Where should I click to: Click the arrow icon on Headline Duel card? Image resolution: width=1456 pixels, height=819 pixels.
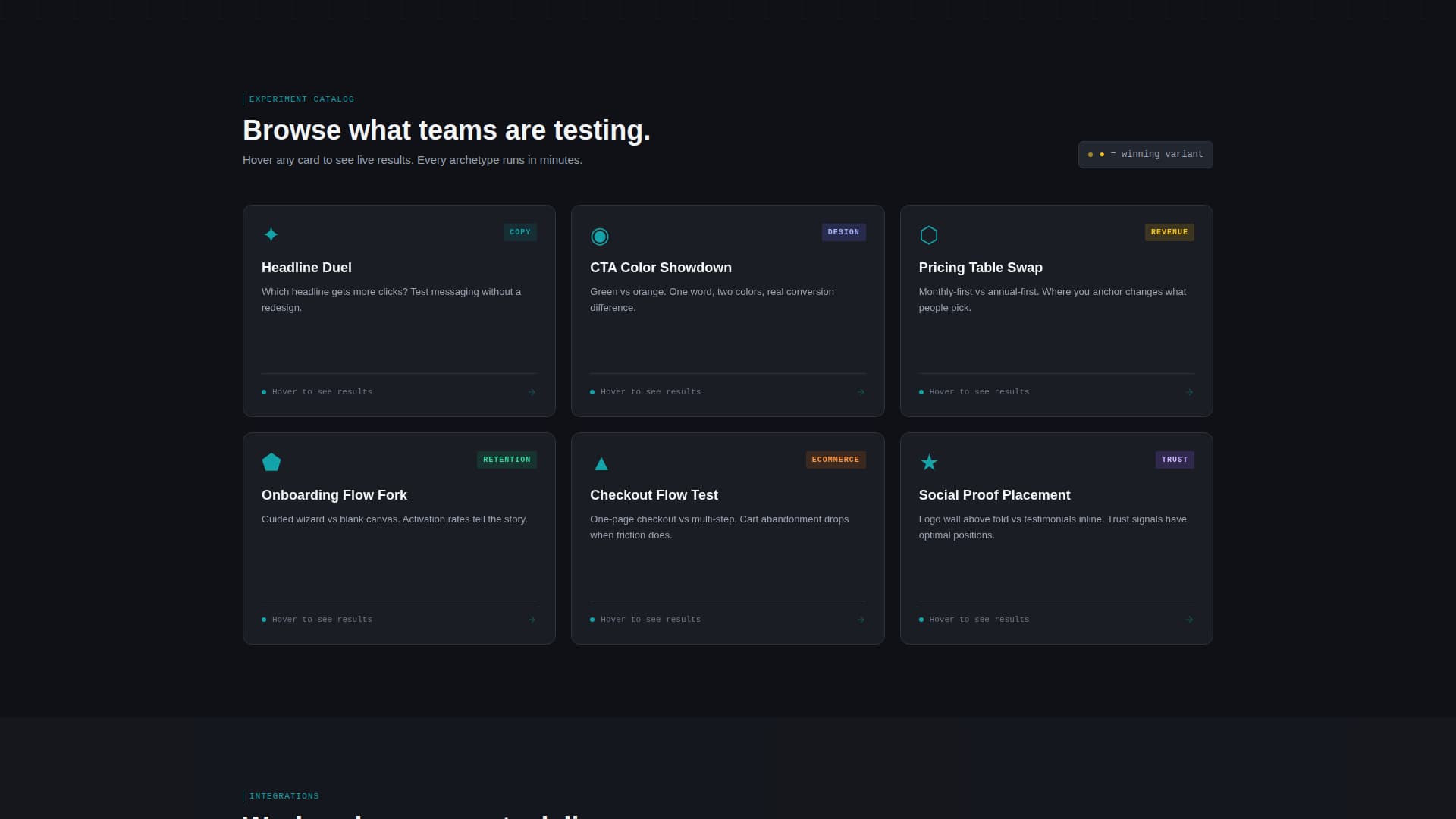[x=532, y=392]
